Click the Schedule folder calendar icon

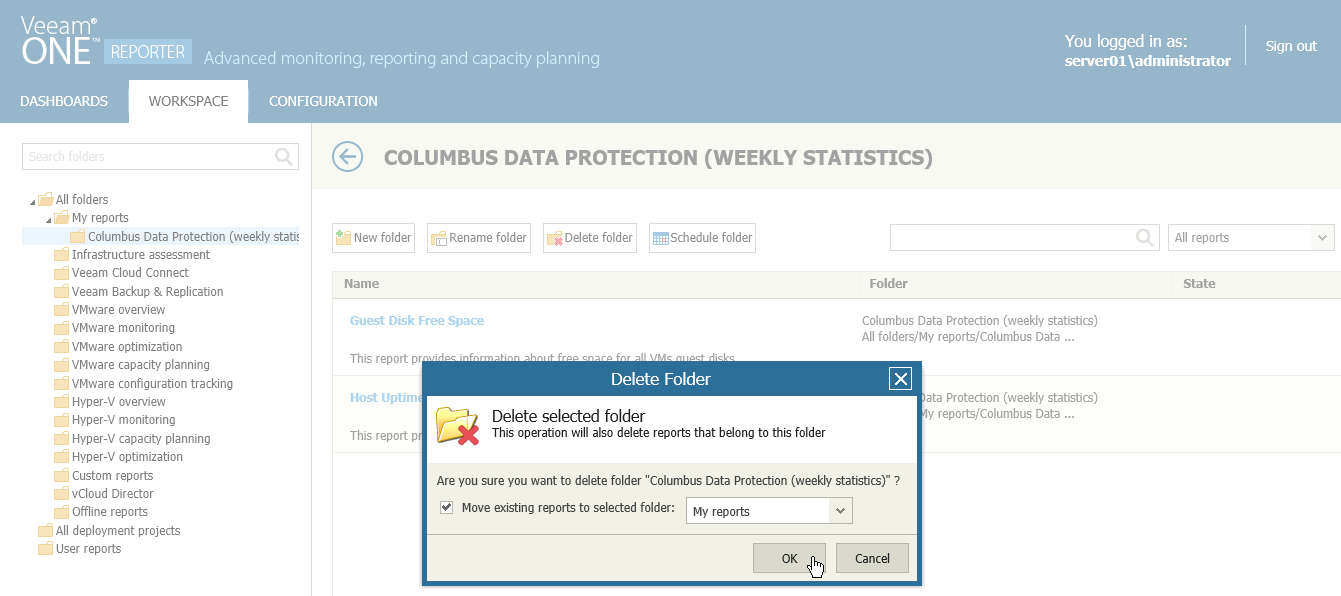click(x=660, y=238)
